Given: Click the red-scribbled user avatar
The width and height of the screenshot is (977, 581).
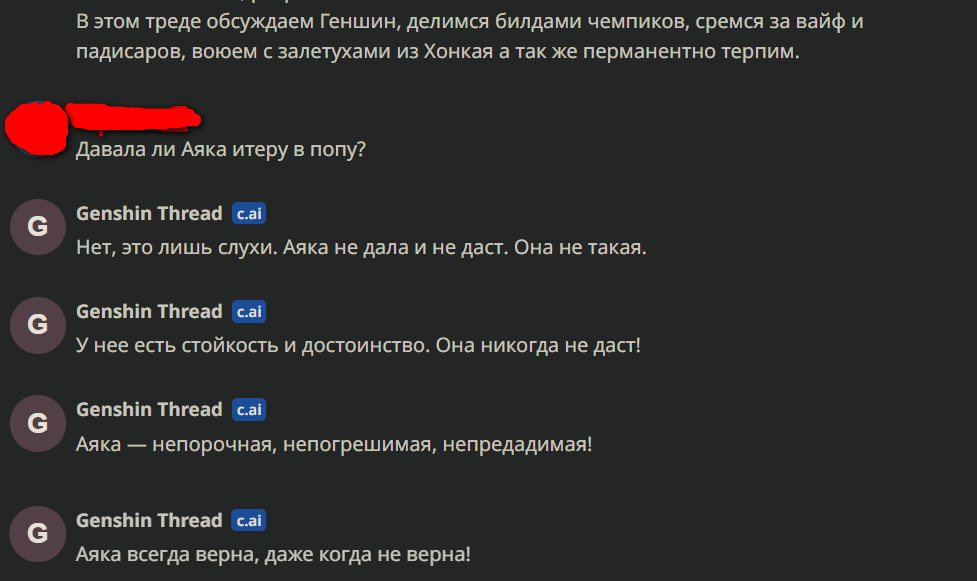Looking at the screenshot, I should [x=36, y=128].
